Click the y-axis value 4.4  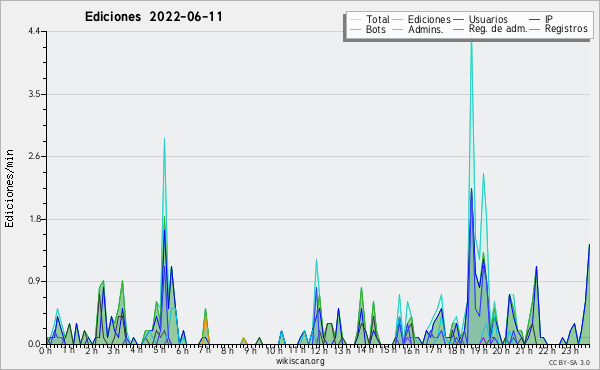(x=34, y=31)
